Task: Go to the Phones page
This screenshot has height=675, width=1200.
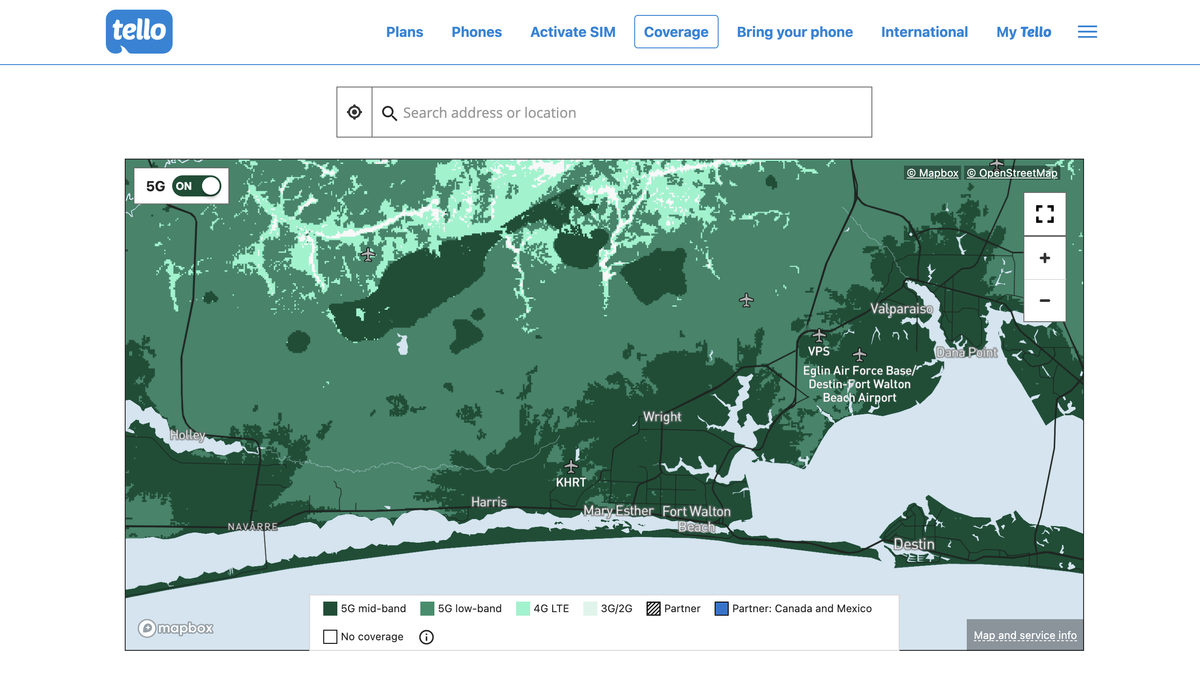Action: point(476,32)
